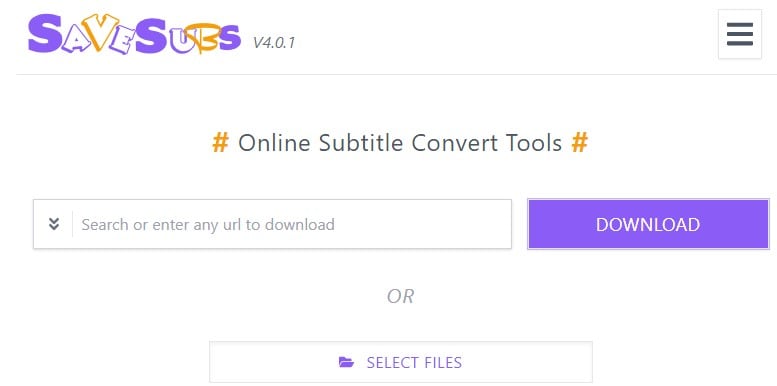This screenshot has height=386, width=777.
Task: Click the orange B letter in the logo
Action: (203, 38)
